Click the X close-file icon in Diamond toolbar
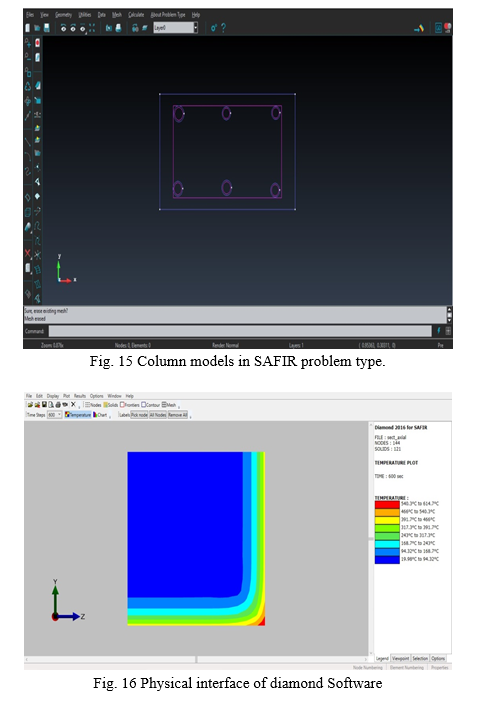 click(x=73, y=405)
